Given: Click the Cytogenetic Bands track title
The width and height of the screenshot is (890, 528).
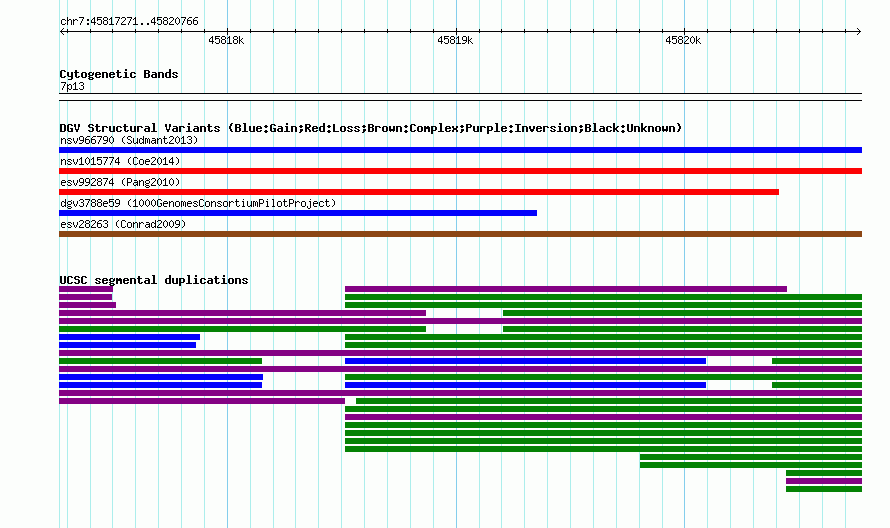Looking at the screenshot, I should (x=119, y=74).
